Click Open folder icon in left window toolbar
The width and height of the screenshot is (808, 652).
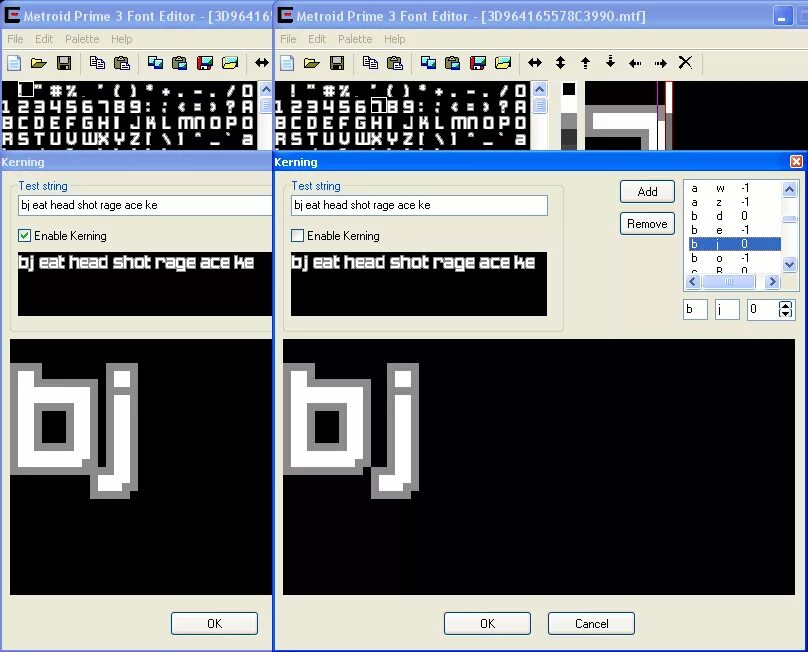tap(38, 63)
